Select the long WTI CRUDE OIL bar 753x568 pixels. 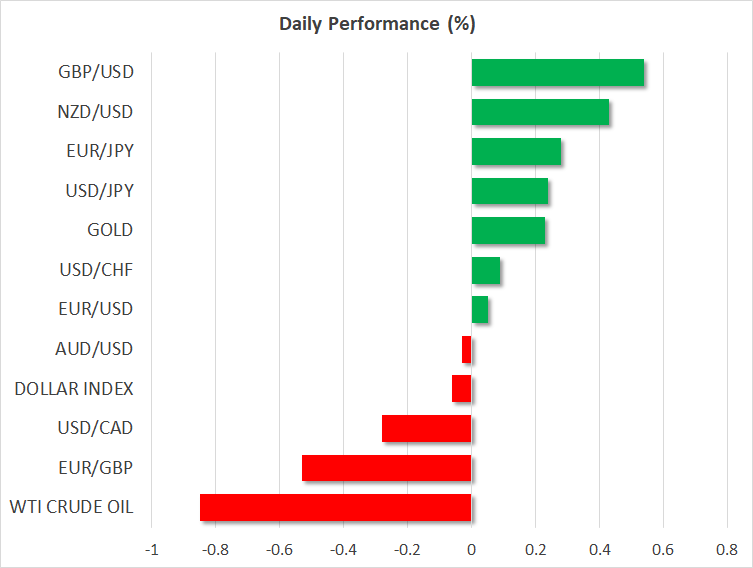point(335,507)
